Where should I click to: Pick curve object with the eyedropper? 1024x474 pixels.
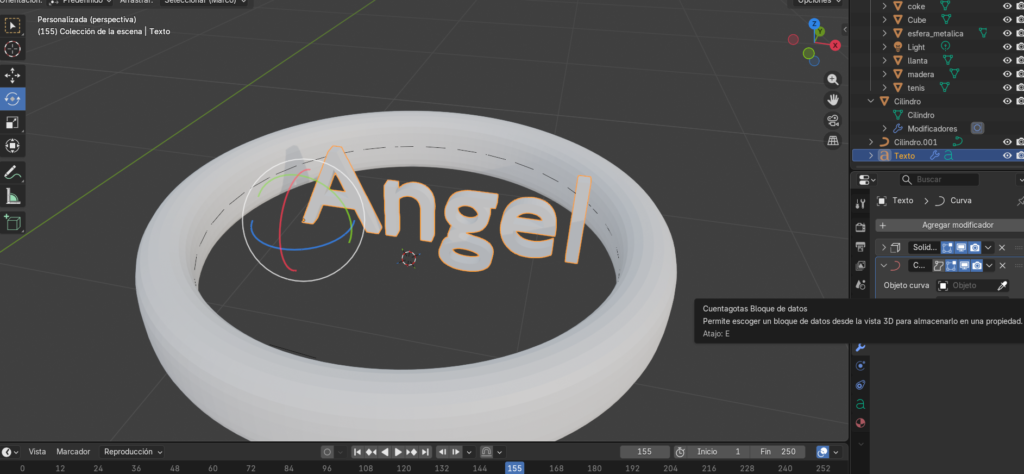tap(1002, 285)
